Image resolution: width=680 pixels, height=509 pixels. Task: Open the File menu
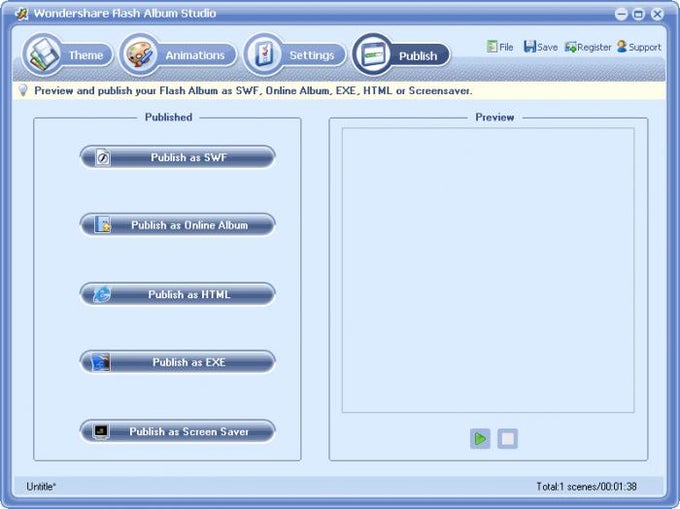point(500,47)
